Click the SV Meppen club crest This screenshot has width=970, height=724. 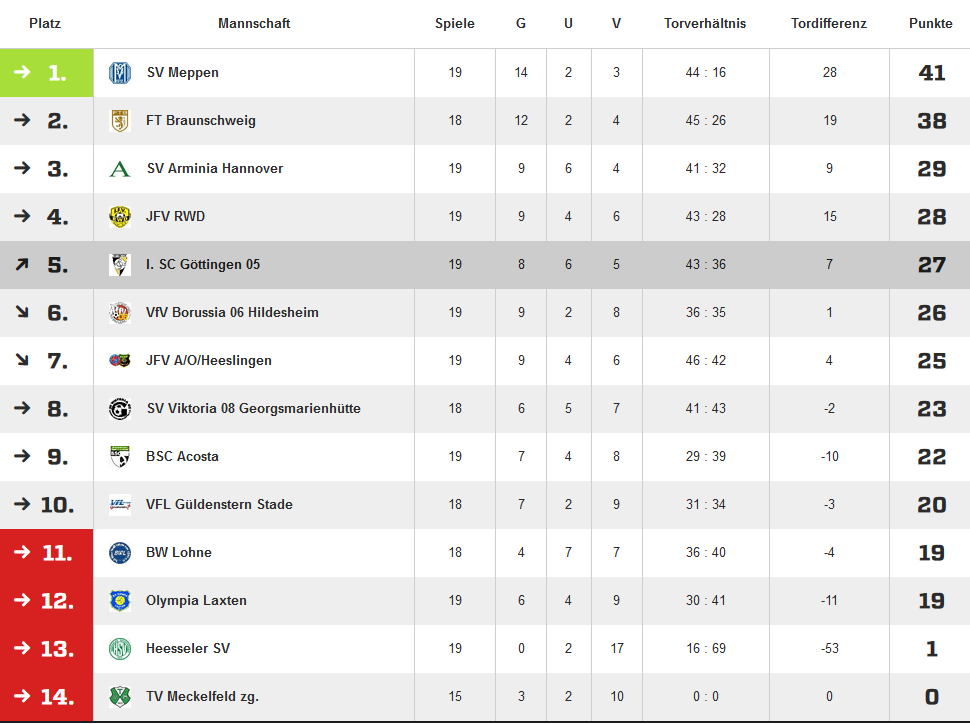click(120, 73)
